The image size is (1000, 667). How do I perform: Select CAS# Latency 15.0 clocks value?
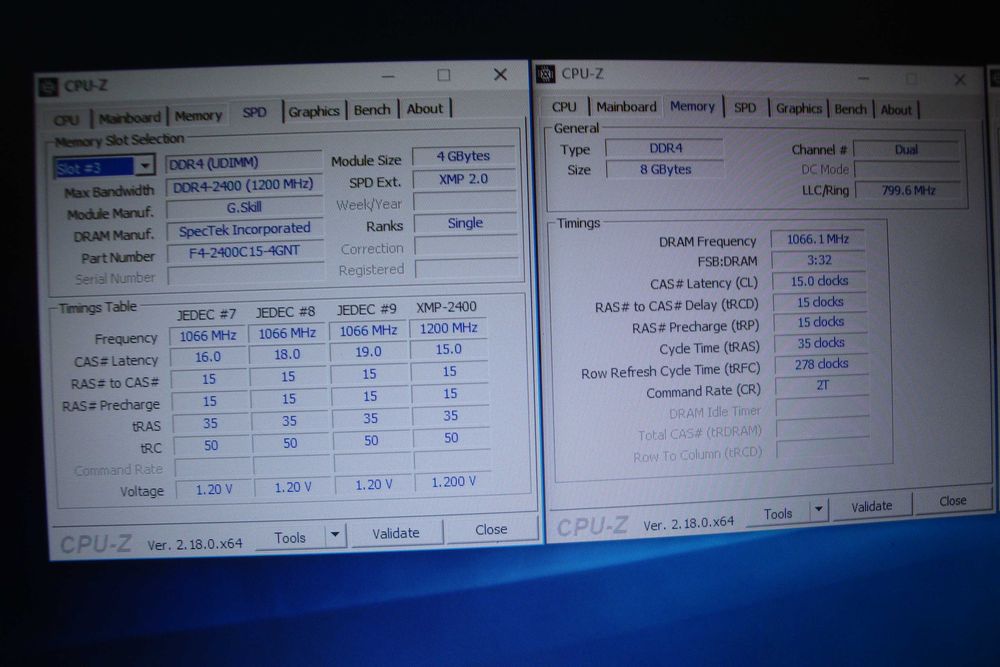(x=820, y=281)
